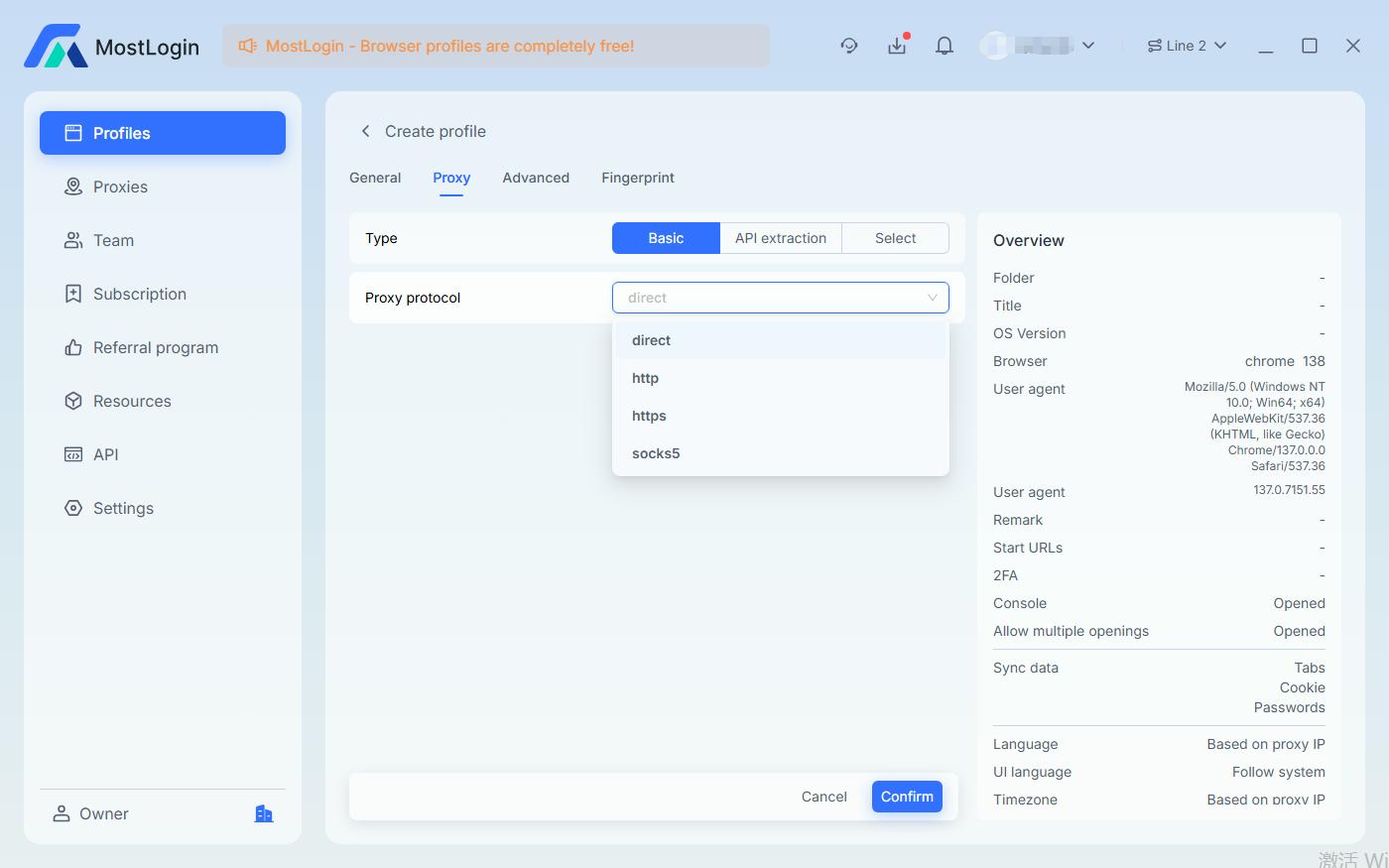Switch to the Fingerprint tab
This screenshot has width=1389, height=868.
tap(638, 178)
